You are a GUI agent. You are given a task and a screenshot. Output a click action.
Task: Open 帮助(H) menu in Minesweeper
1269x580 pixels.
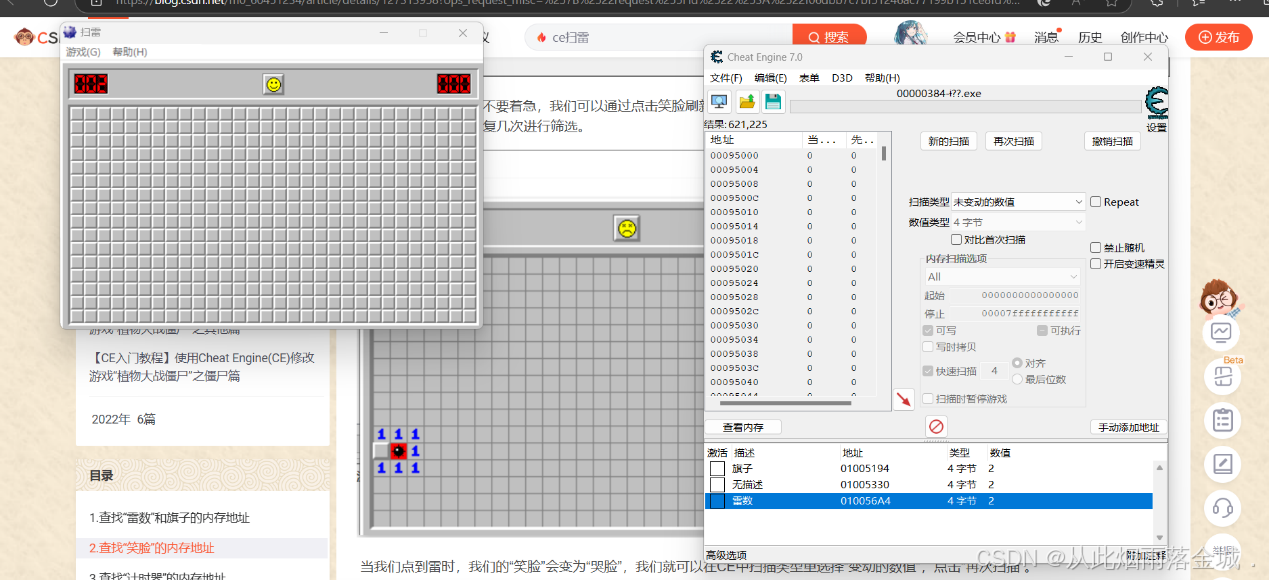coord(130,52)
